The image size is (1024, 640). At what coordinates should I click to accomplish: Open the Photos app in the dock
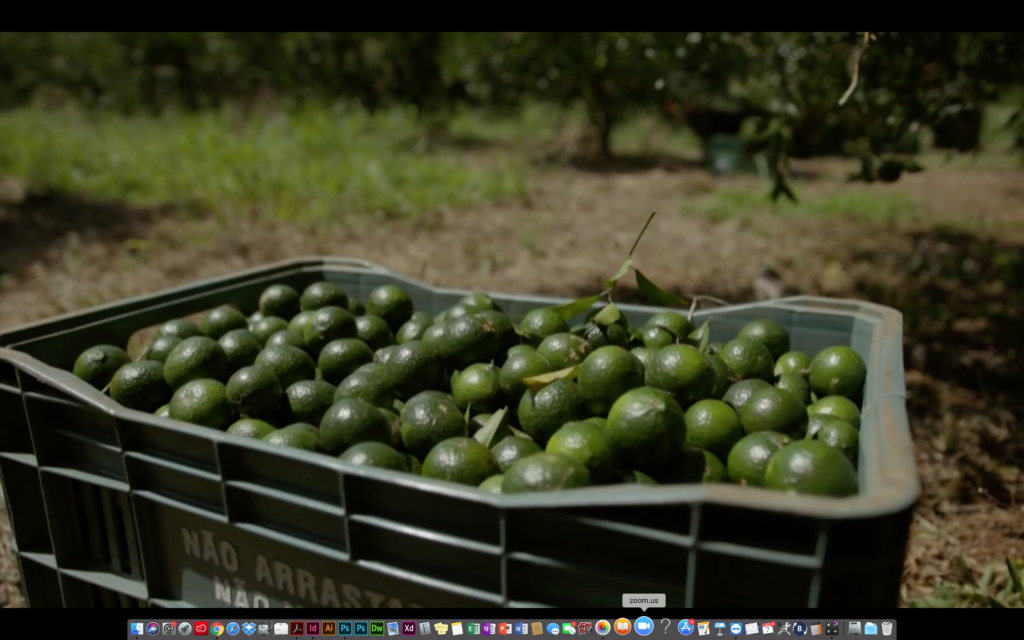coord(603,628)
